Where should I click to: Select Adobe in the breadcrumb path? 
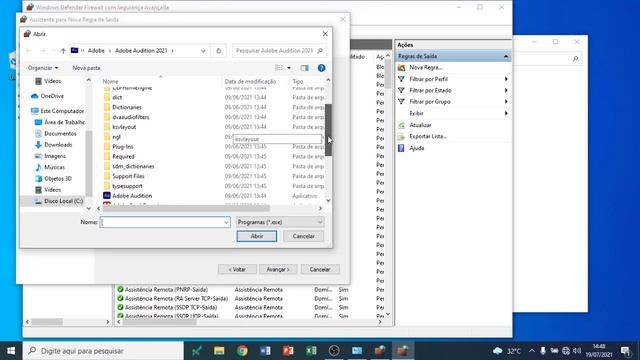[x=96, y=51]
